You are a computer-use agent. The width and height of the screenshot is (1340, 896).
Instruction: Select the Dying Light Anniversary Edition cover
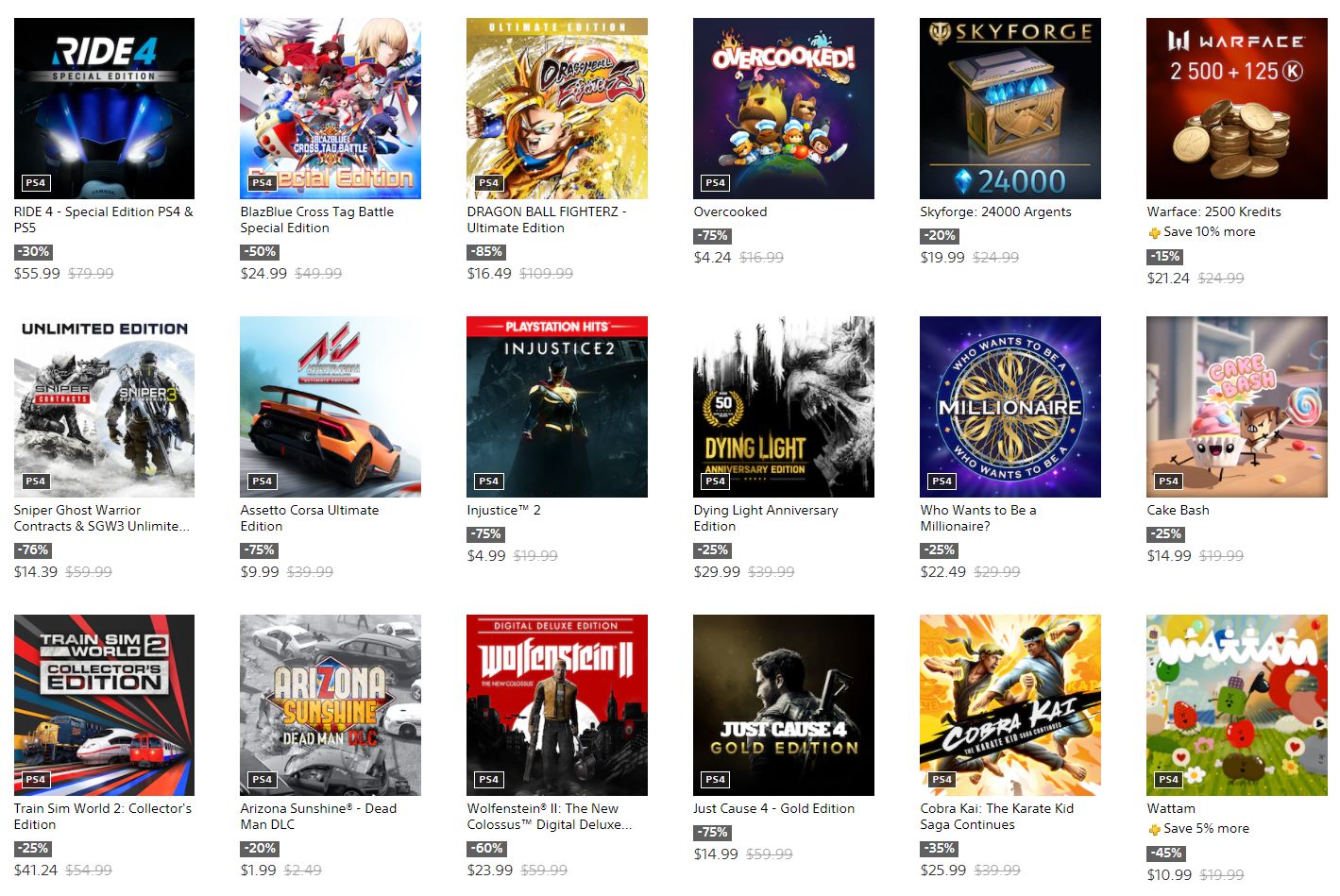point(784,407)
